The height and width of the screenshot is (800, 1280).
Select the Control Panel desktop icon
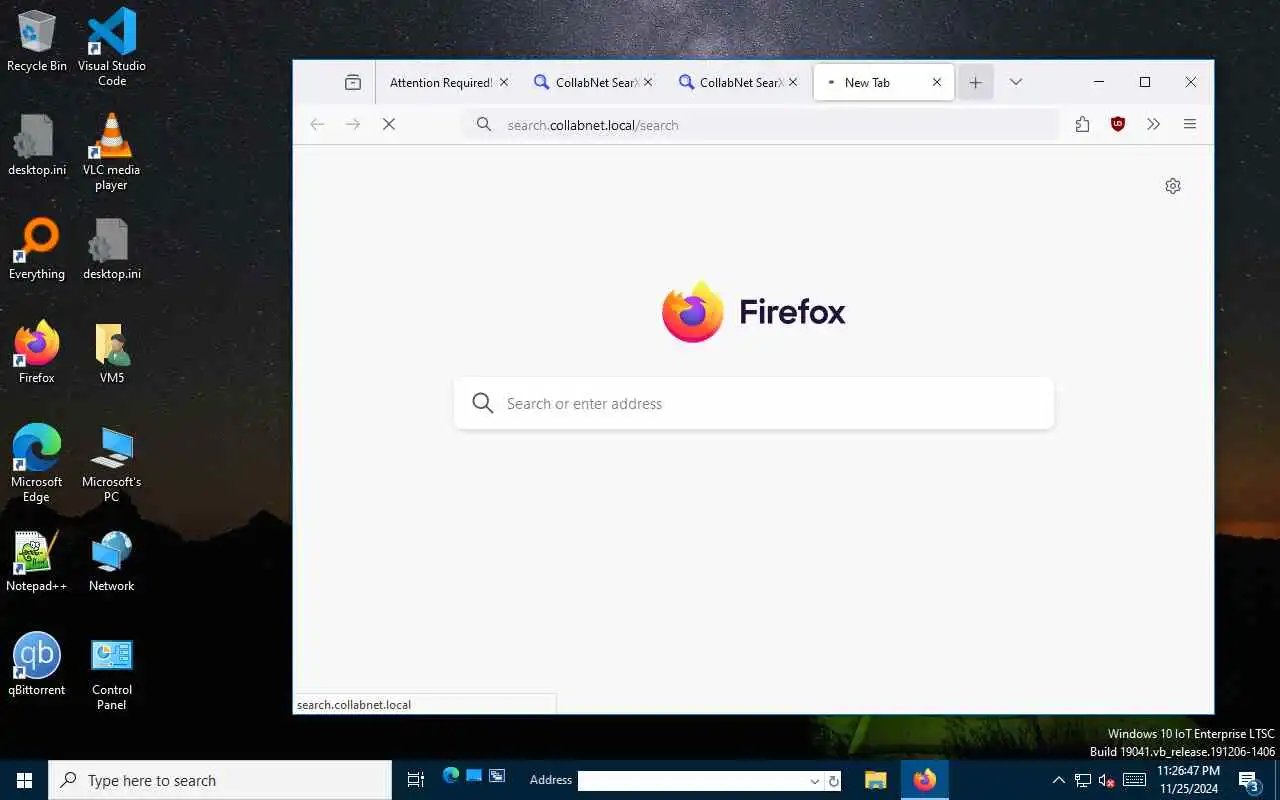[112, 675]
